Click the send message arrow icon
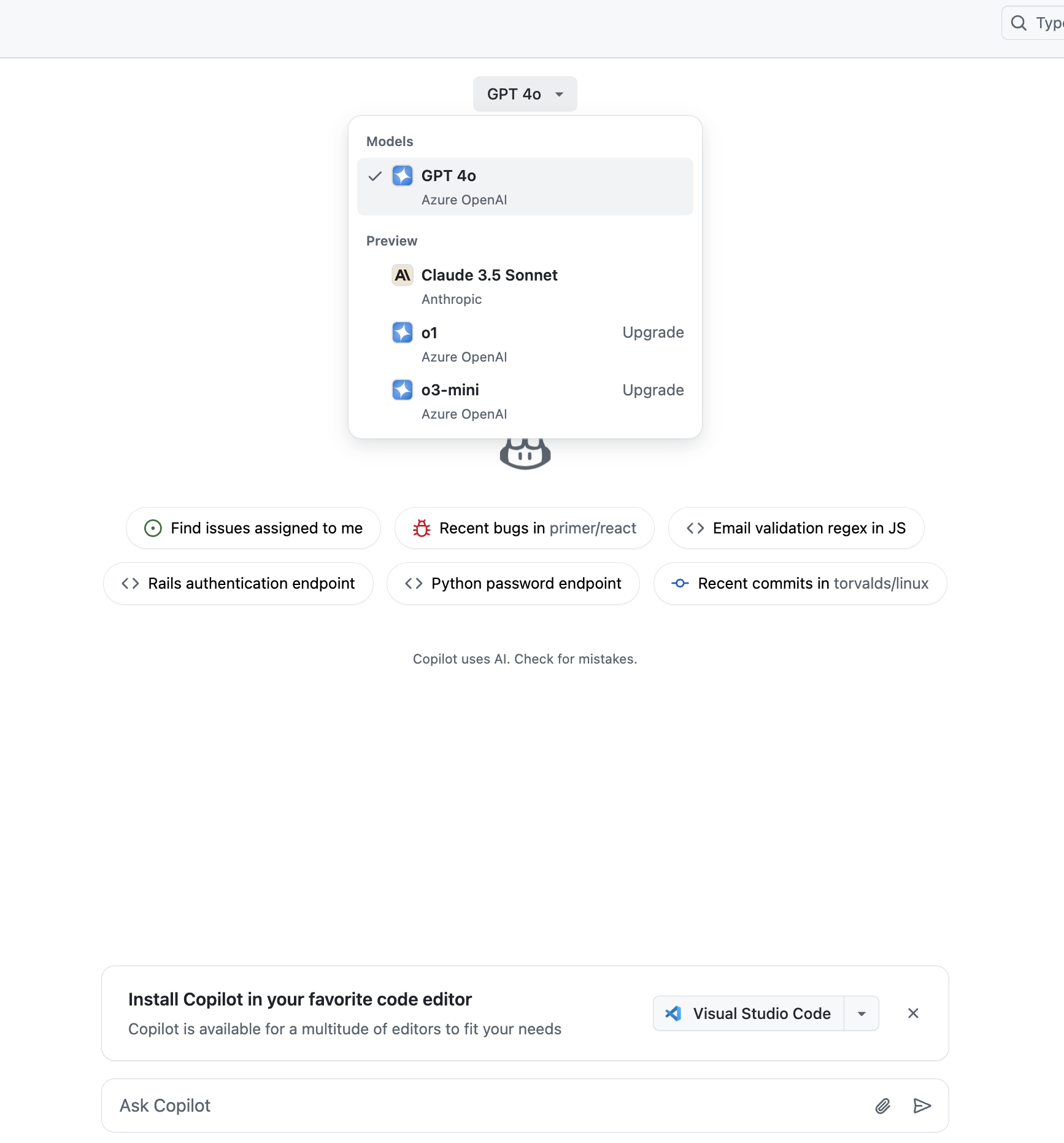The image size is (1064, 1143). click(x=922, y=1106)
